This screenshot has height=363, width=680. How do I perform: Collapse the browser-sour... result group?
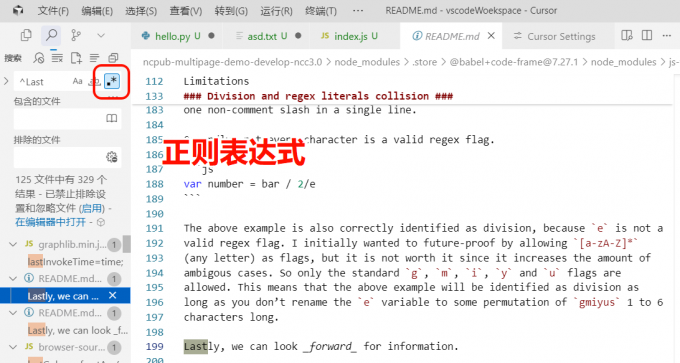point(13,347)
